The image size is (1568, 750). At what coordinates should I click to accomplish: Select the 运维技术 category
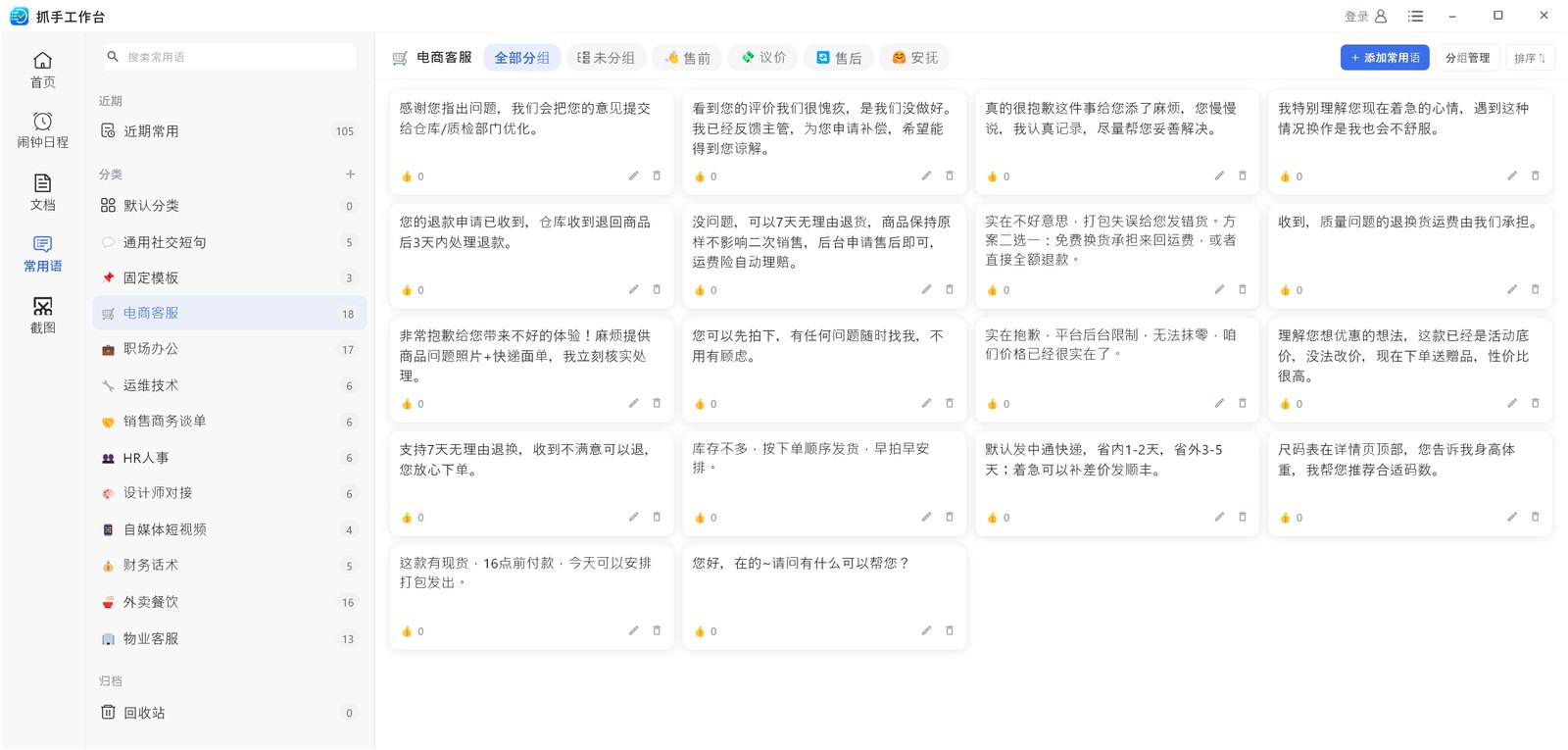click(x=230, y=385)
